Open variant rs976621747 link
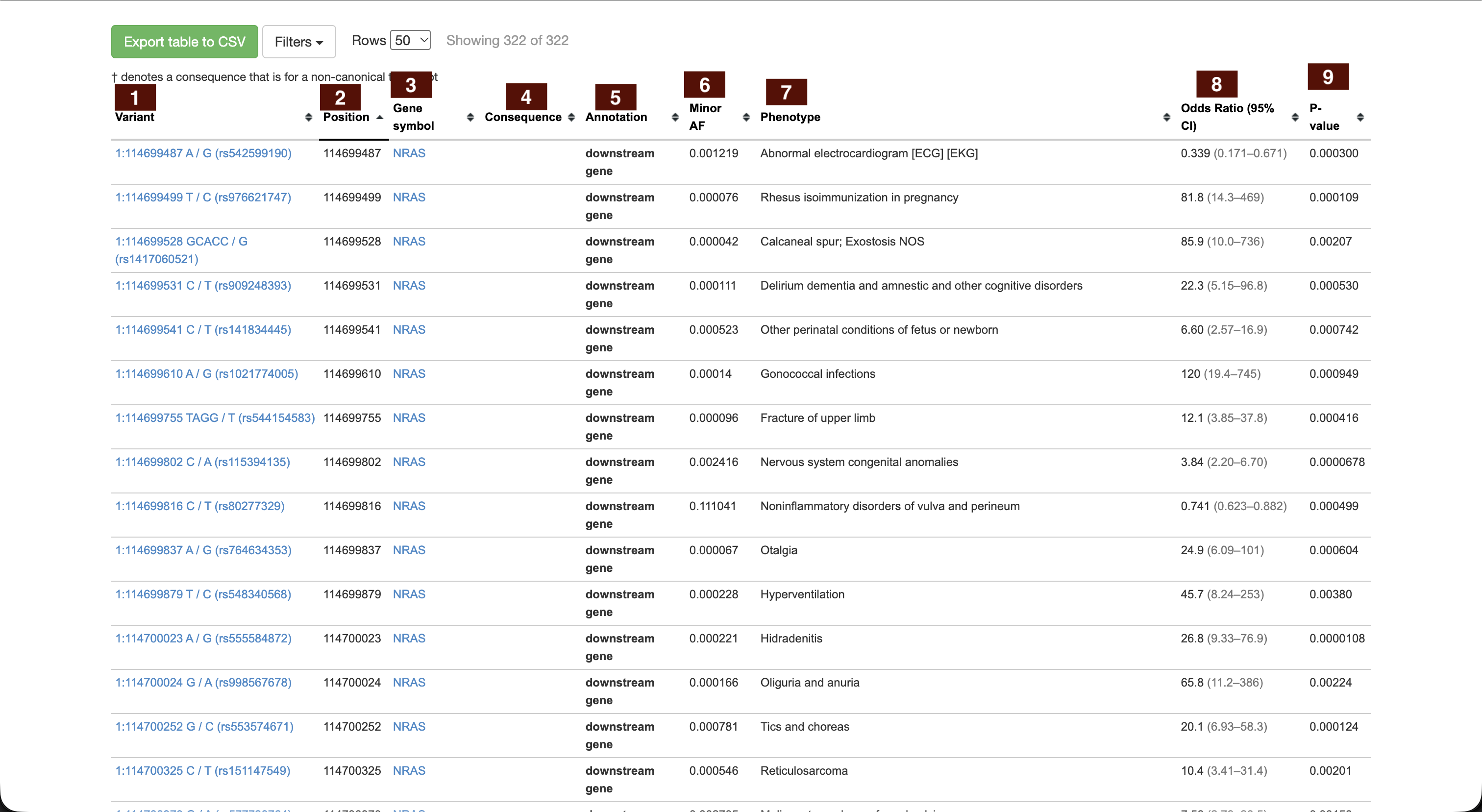The image size is (1482, 812). [x=203, y=197]
